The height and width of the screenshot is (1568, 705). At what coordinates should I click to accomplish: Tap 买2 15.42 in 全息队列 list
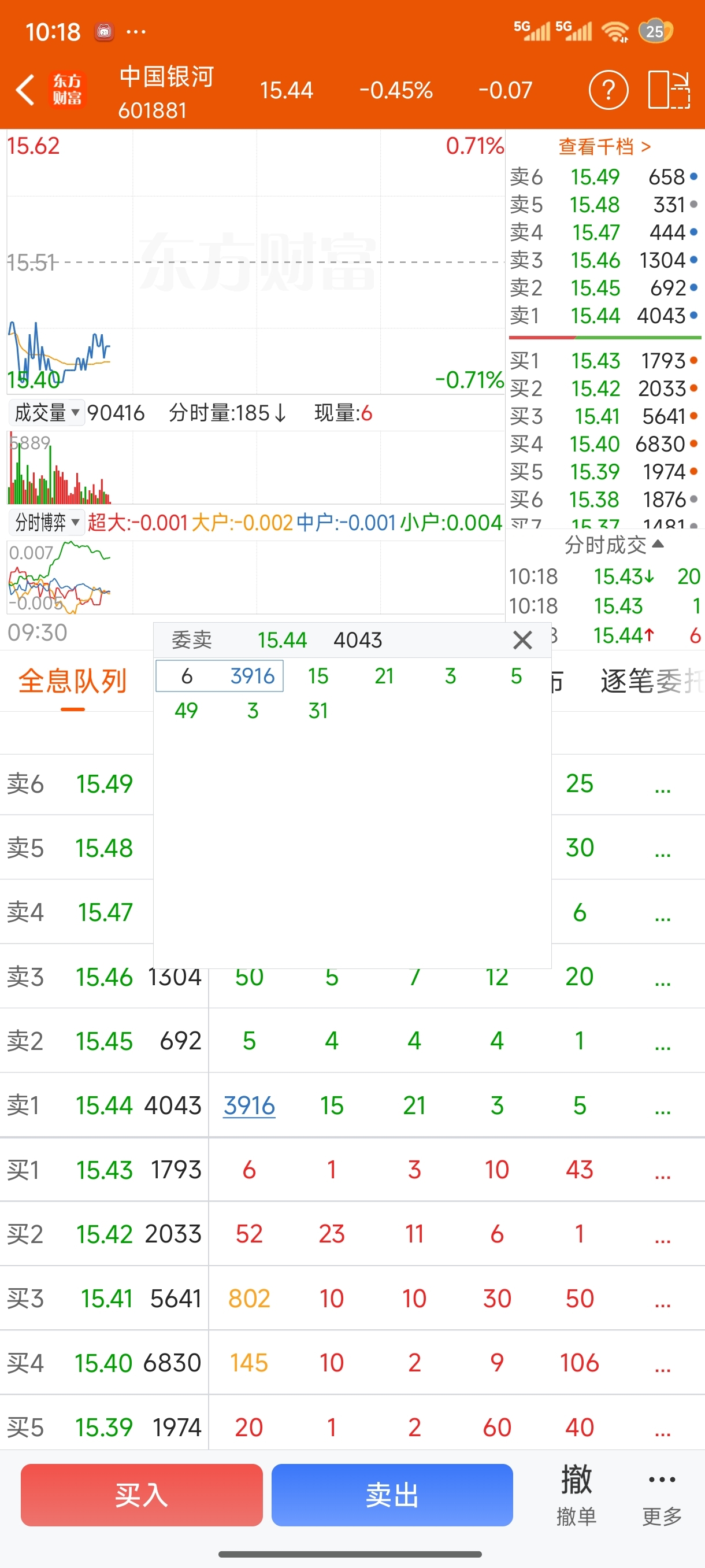tap(104, 1234)
